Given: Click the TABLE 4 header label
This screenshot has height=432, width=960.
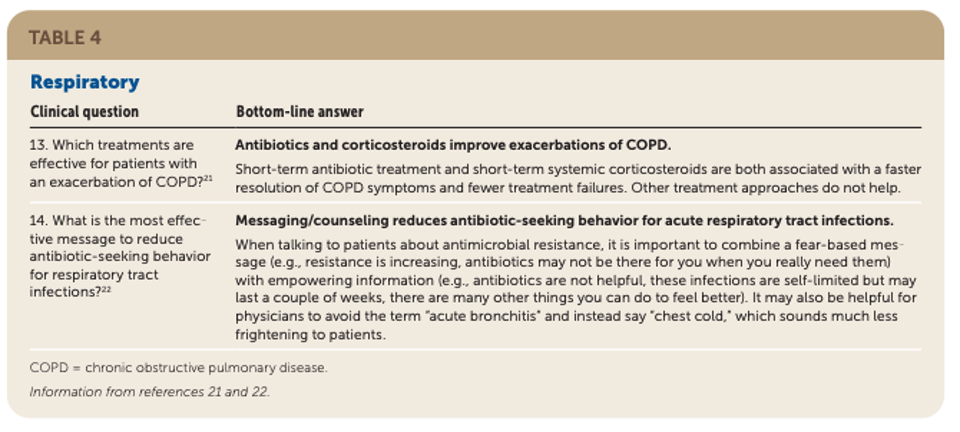Looking at the screenshot, I should click(x=64, y=38).
